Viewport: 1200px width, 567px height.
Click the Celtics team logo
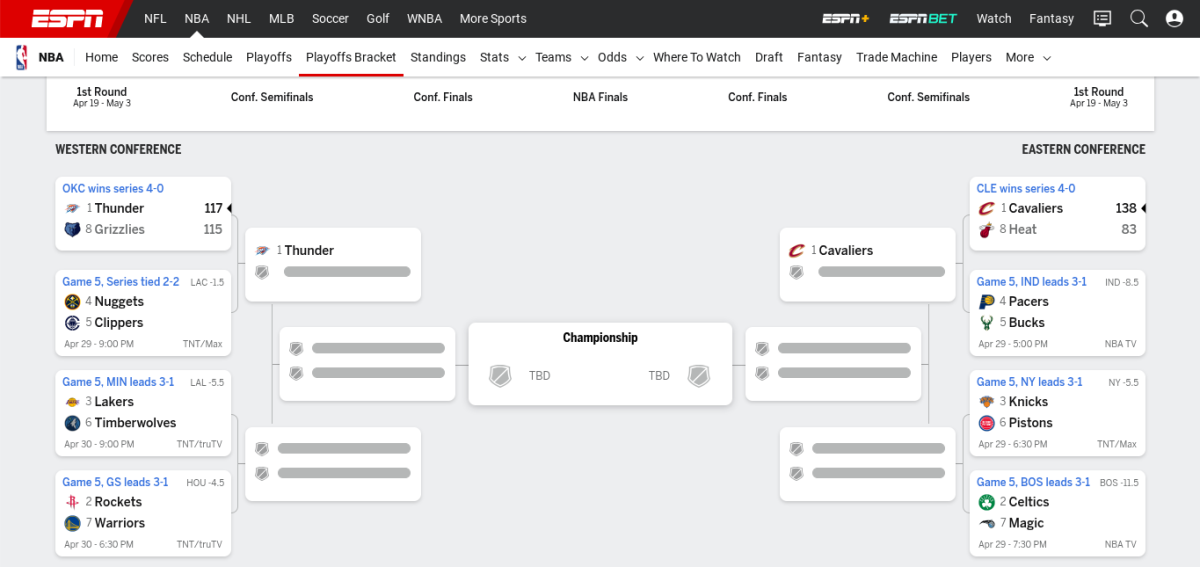point(986,501)
